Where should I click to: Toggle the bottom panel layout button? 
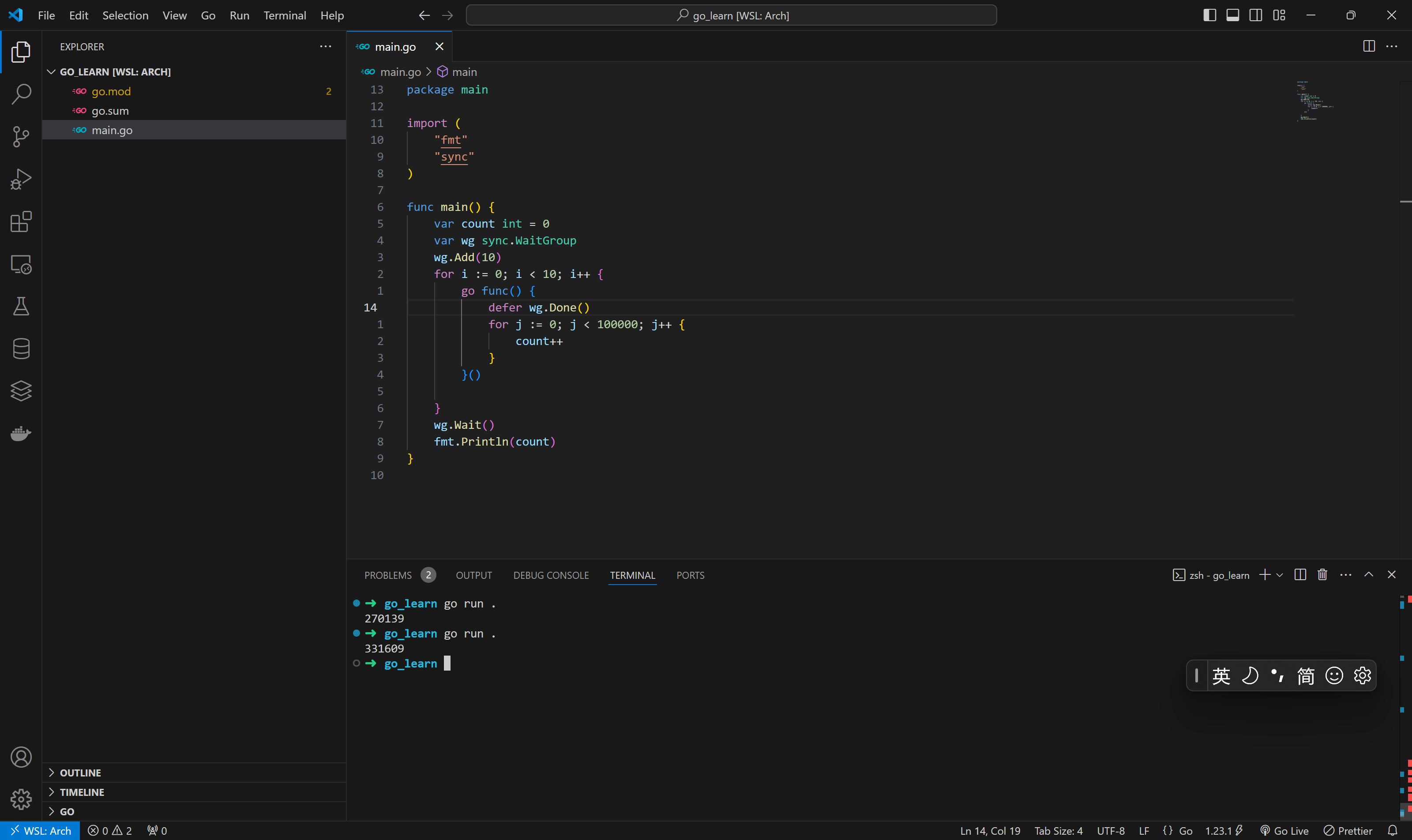tap(1232, 15)
